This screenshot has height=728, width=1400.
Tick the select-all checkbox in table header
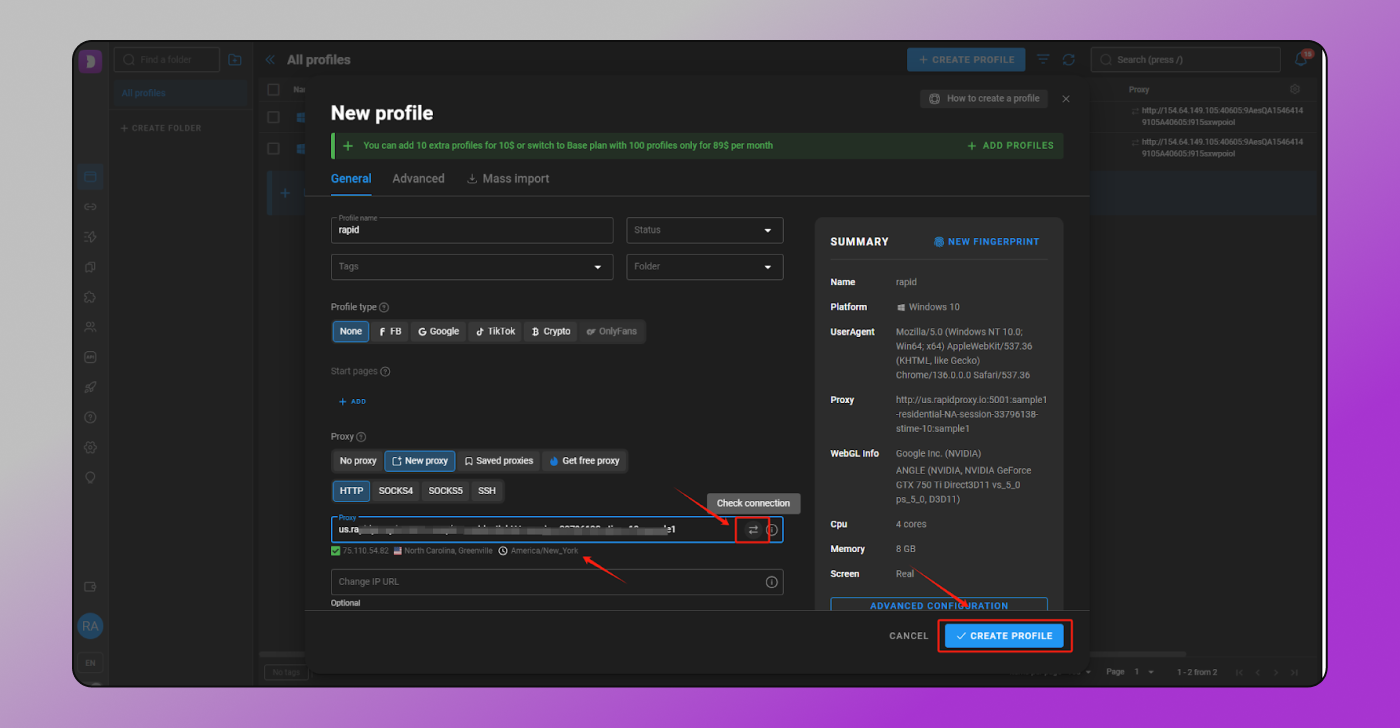273,90
